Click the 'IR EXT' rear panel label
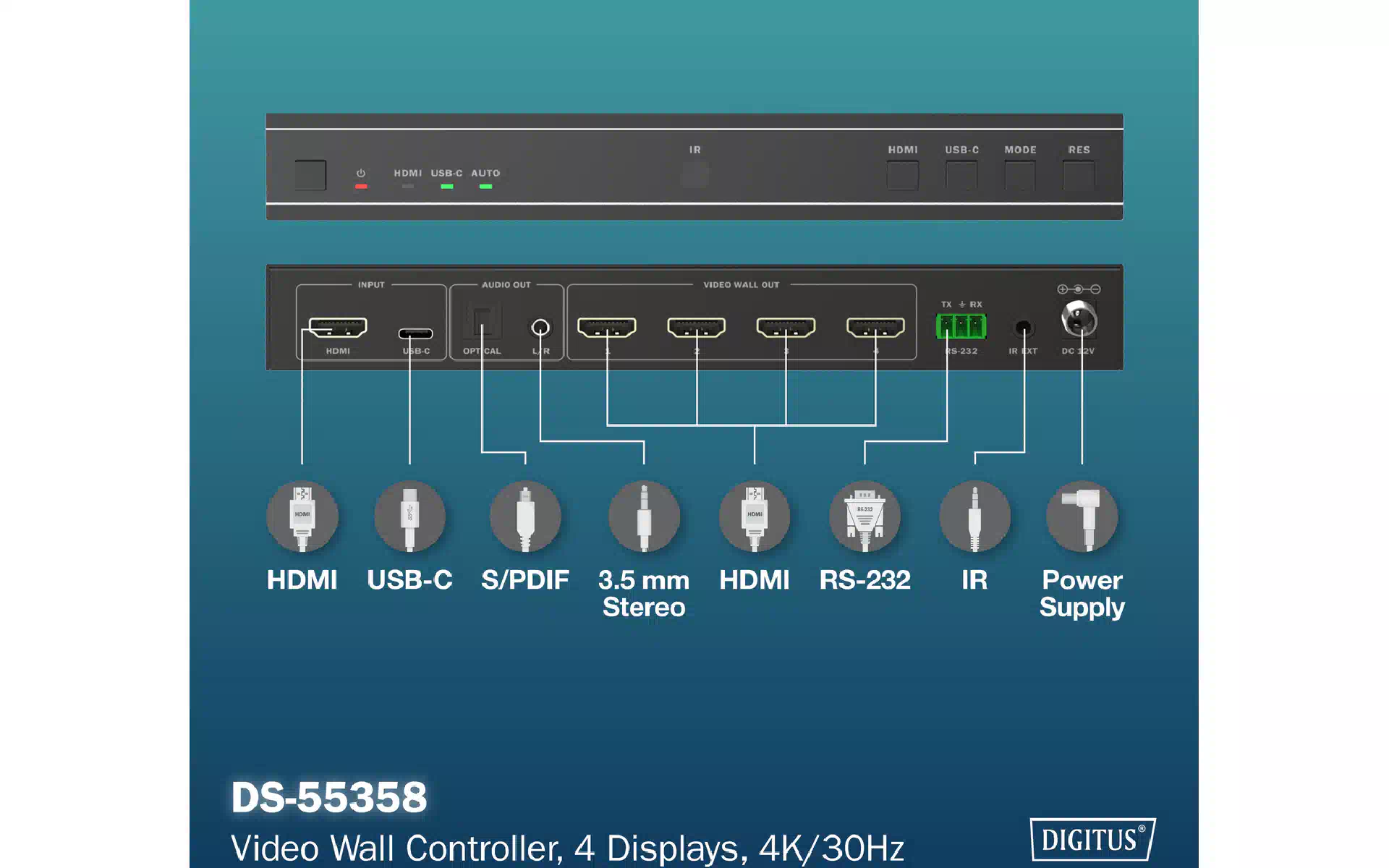Viewport: 1389px width, 868px height. (x=1023, y=351)
